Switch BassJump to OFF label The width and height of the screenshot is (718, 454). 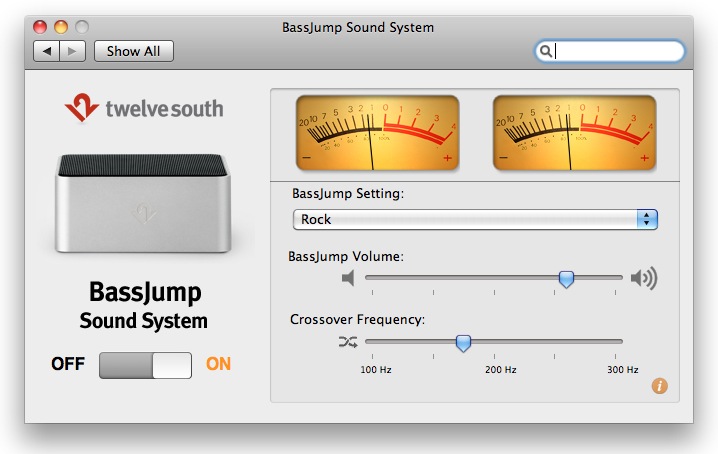pos(68,364)
